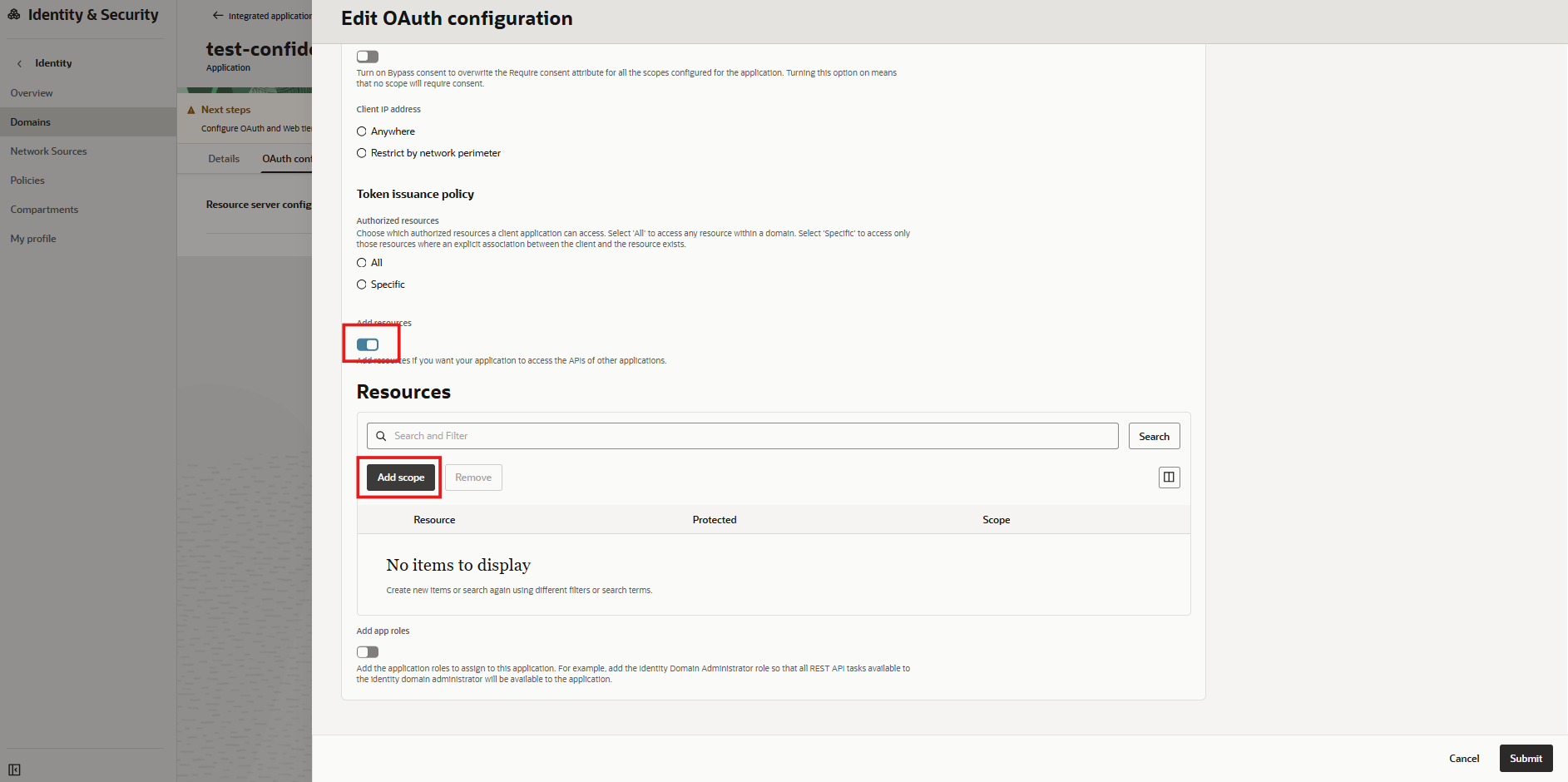The image size is (1568, 782).
Task: Select Restrict by network perimeter option
Action: tap(362, 153)
